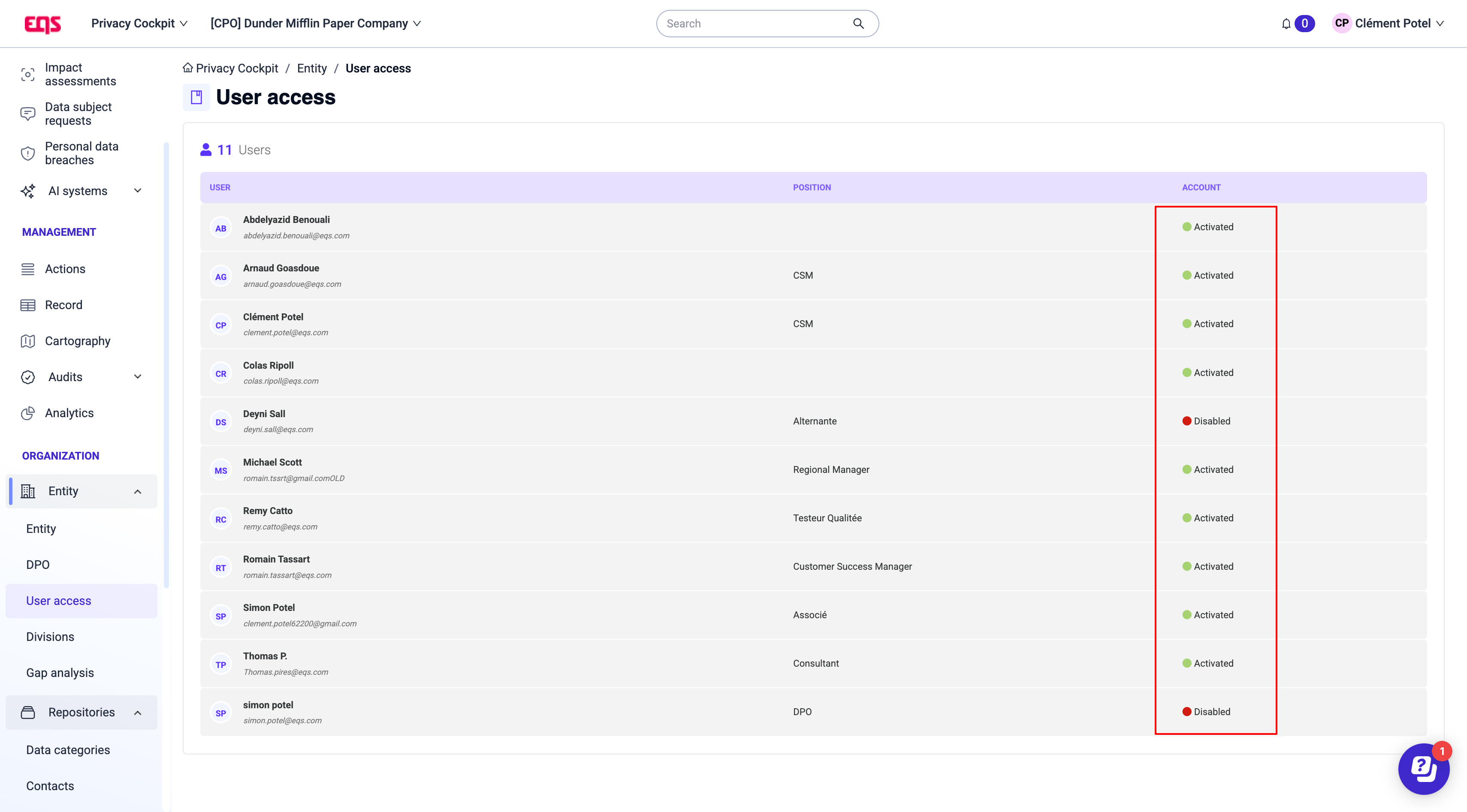1467x812 pixels.
Task: Click remy.catto@eqs.com email
Action: coord(280,527)
